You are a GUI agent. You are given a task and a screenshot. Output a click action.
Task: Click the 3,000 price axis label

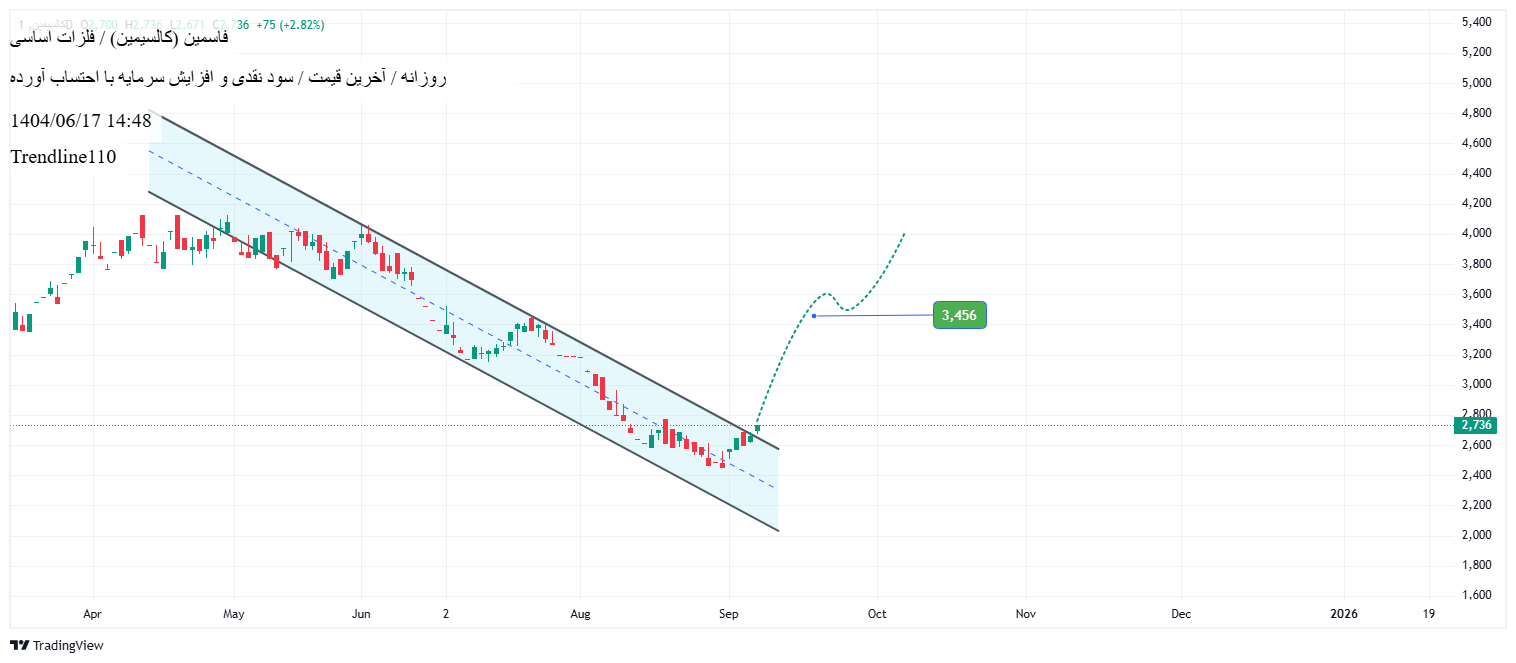pyautogui.click(x=1476, y=384)
